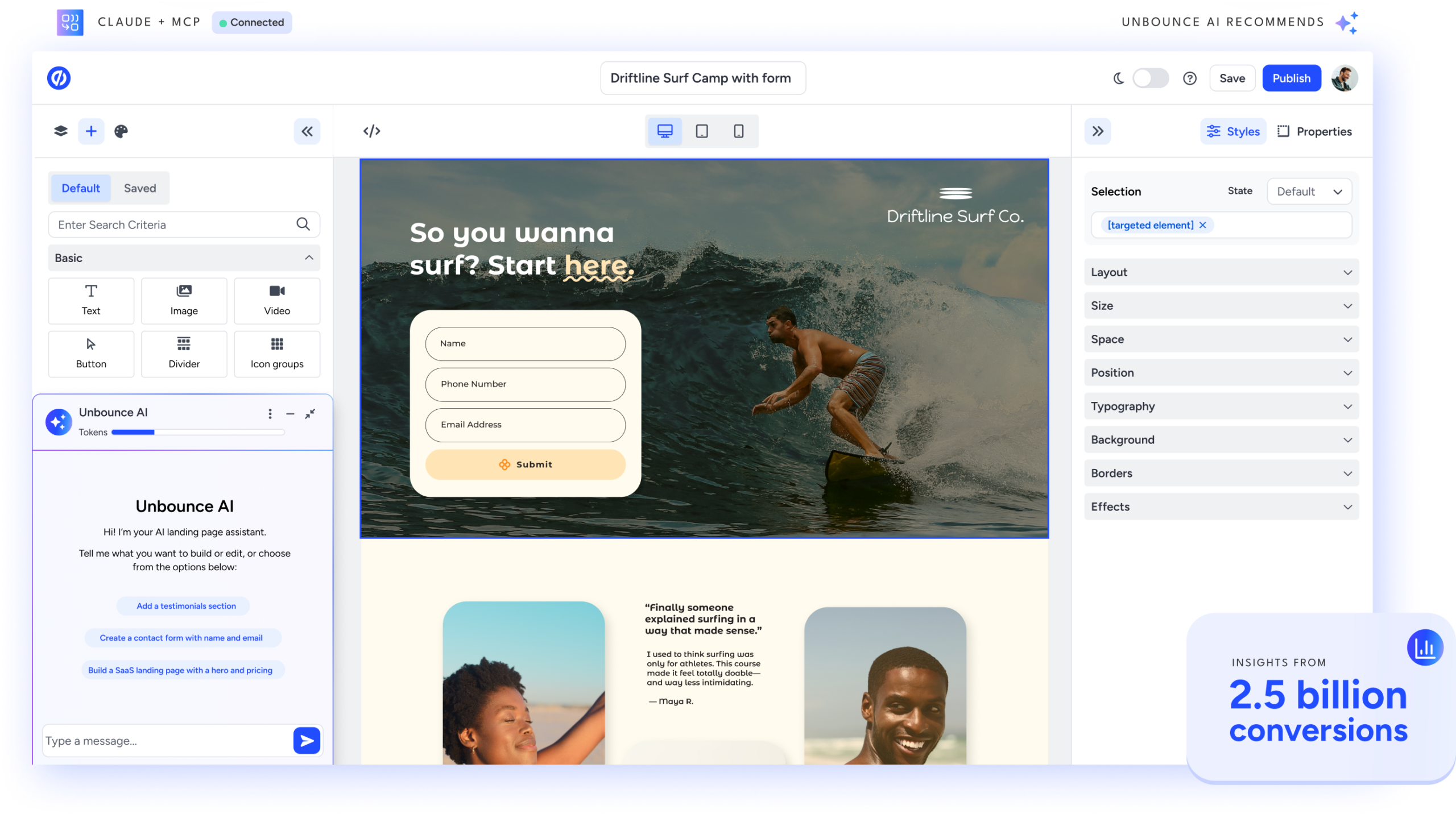Click the Unbounce logo icon
This screenshot has height=818, width=1456.
(x=59, y=78)
